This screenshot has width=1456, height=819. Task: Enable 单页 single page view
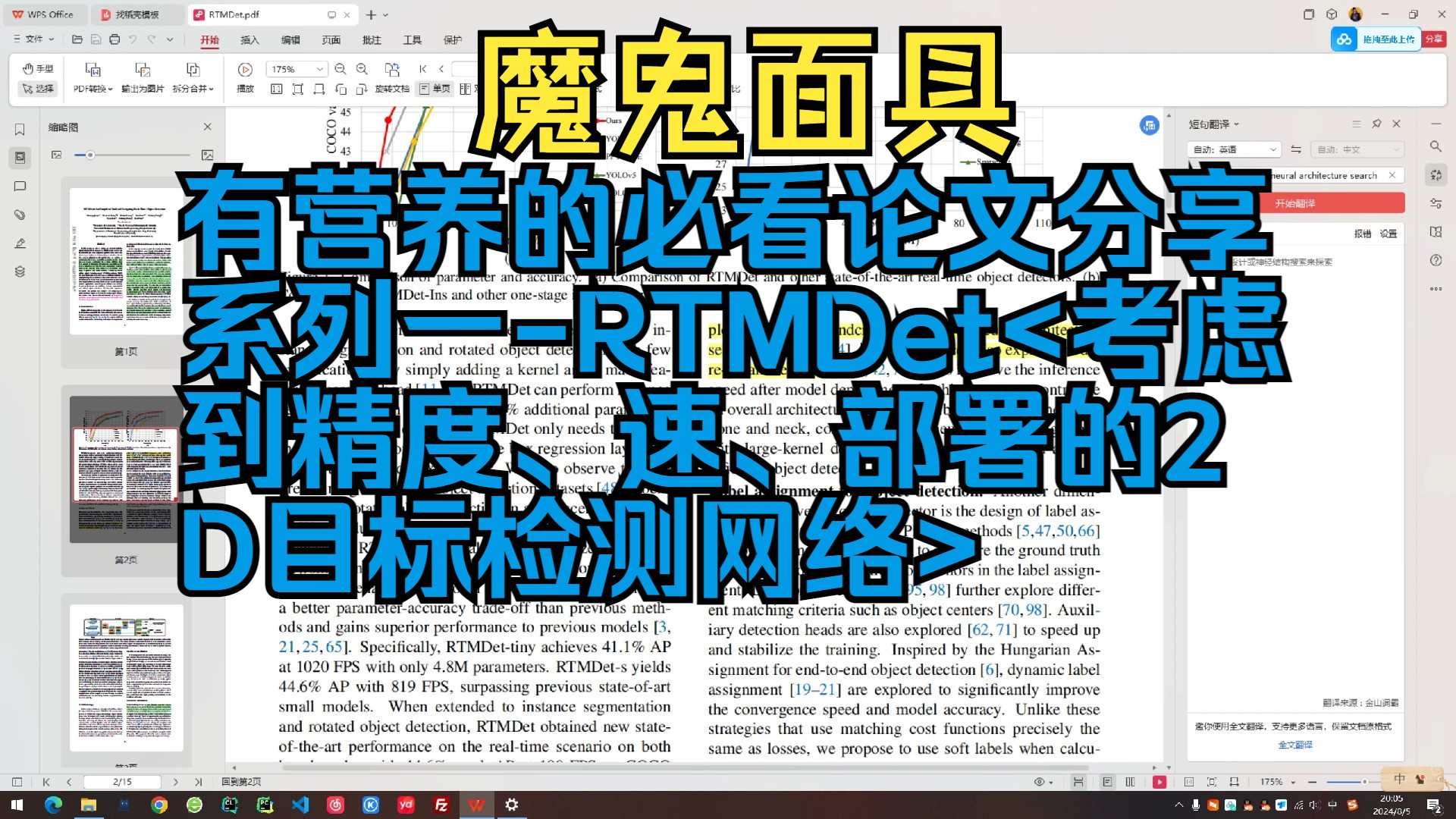coord(435,89)
